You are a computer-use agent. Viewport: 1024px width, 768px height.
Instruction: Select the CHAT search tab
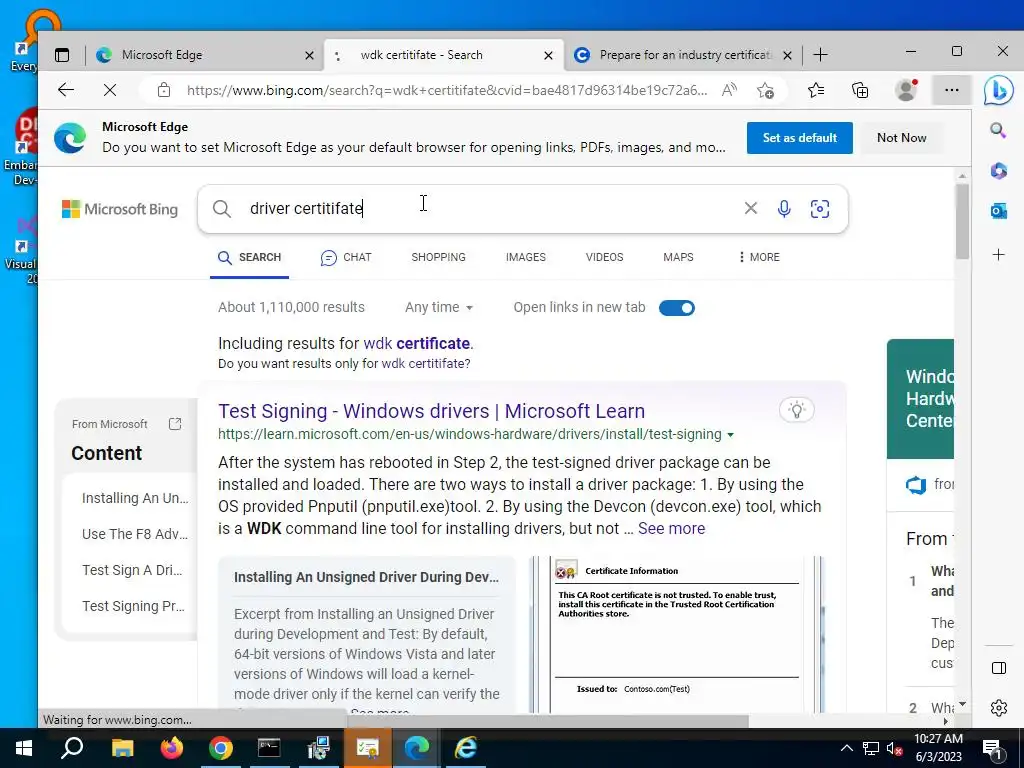(346, 257)
